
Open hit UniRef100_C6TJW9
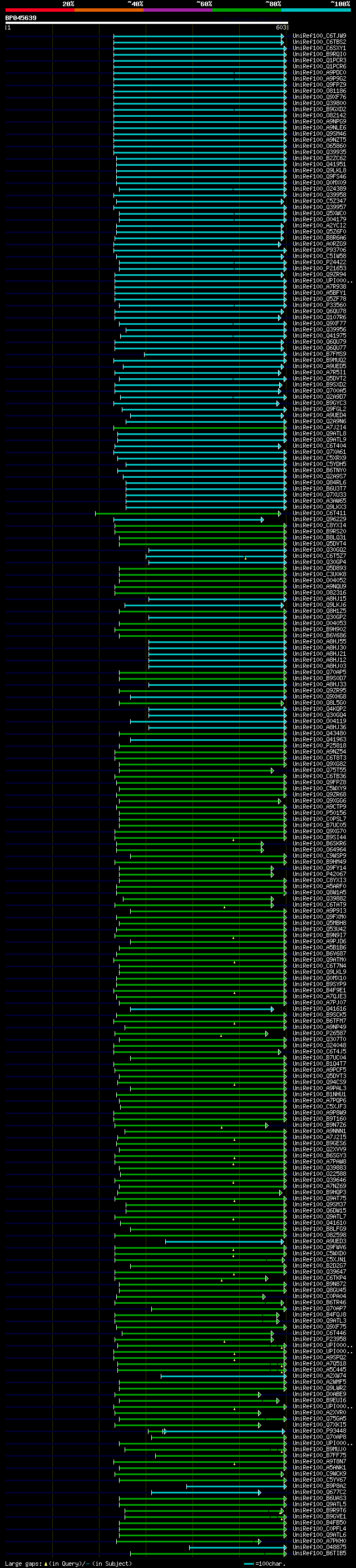pyautogui.click(x=319, y=37)
